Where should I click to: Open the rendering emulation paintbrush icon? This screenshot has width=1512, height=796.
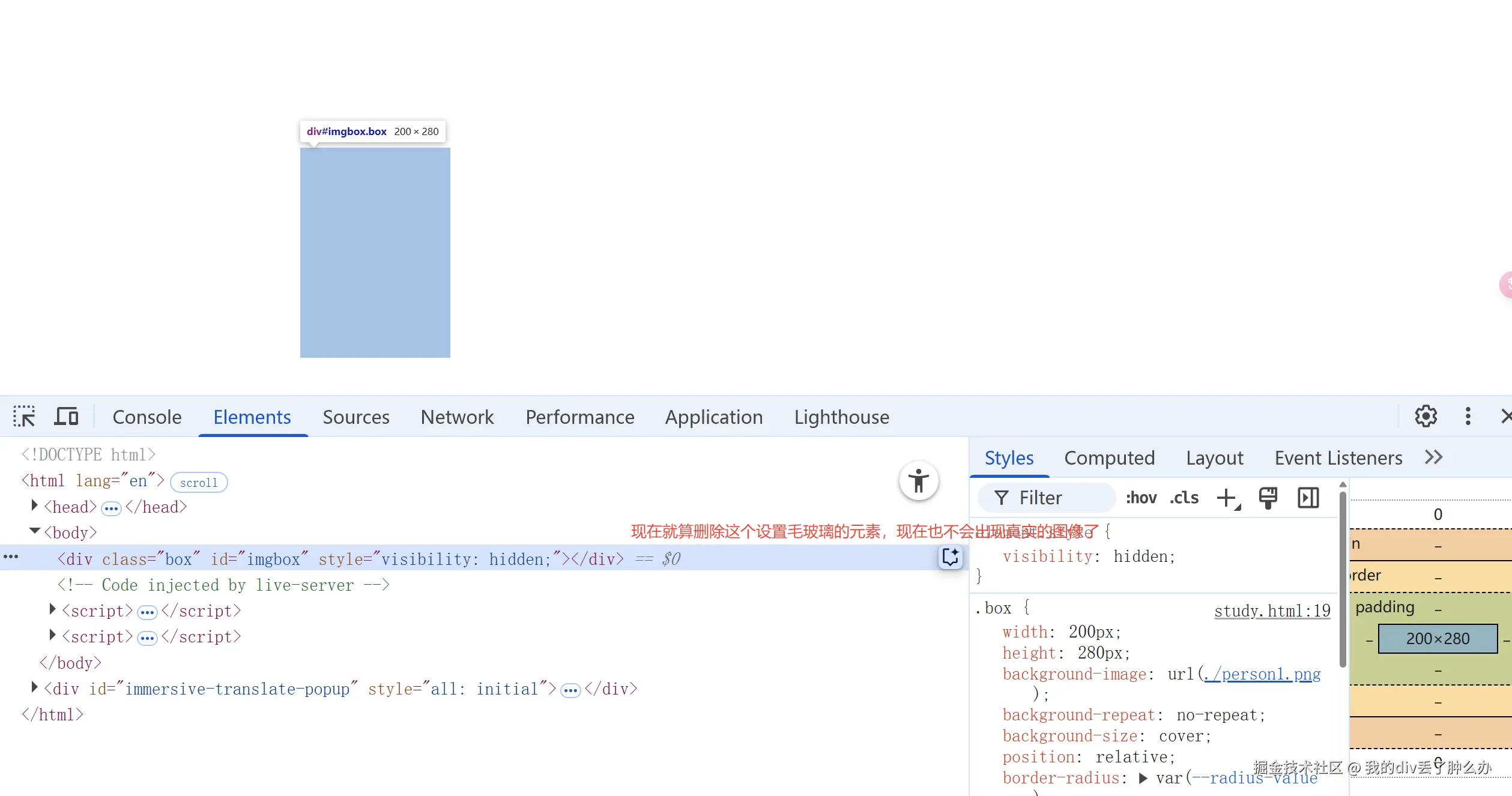1268,498
